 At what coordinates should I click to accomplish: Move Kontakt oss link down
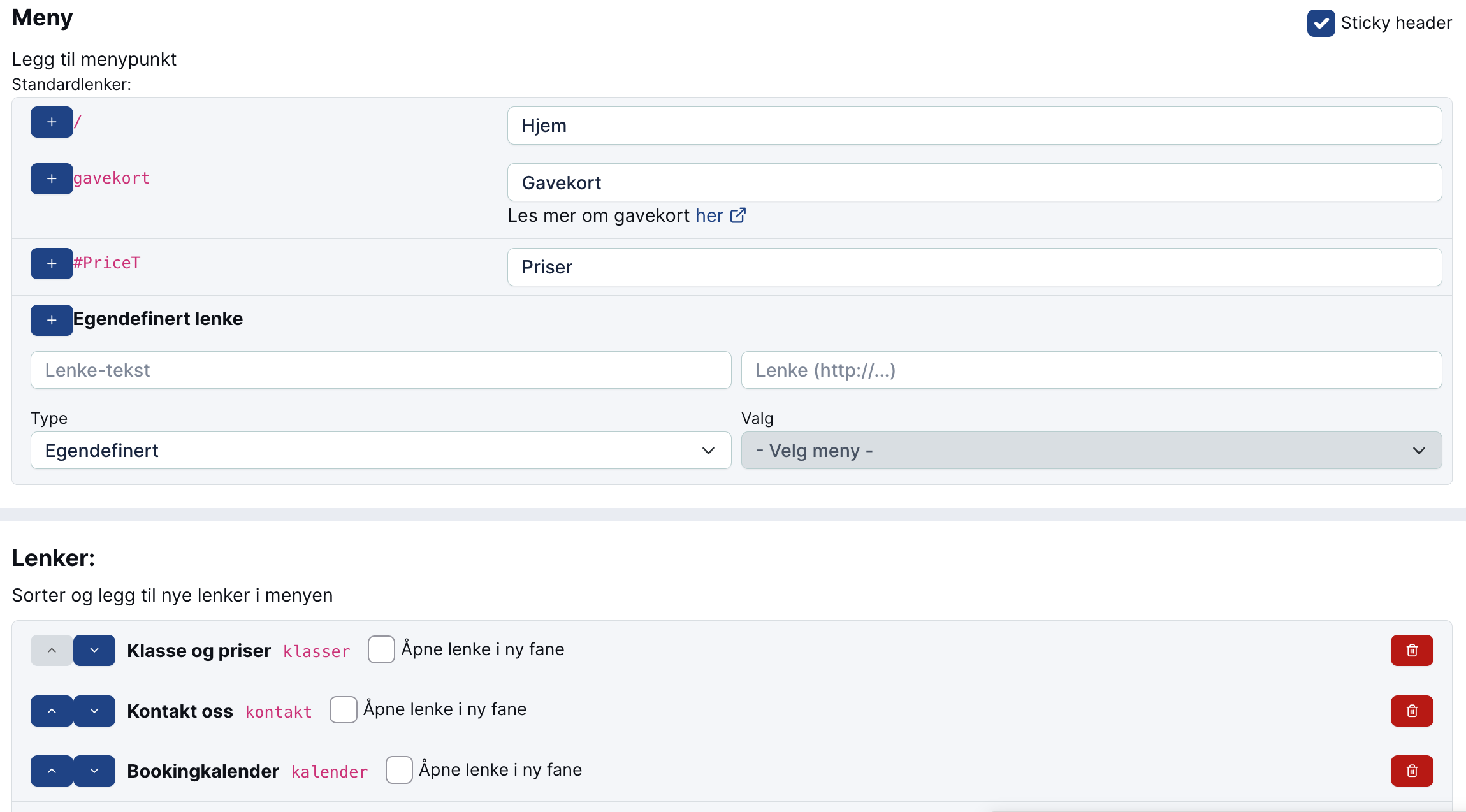[94, 711]
